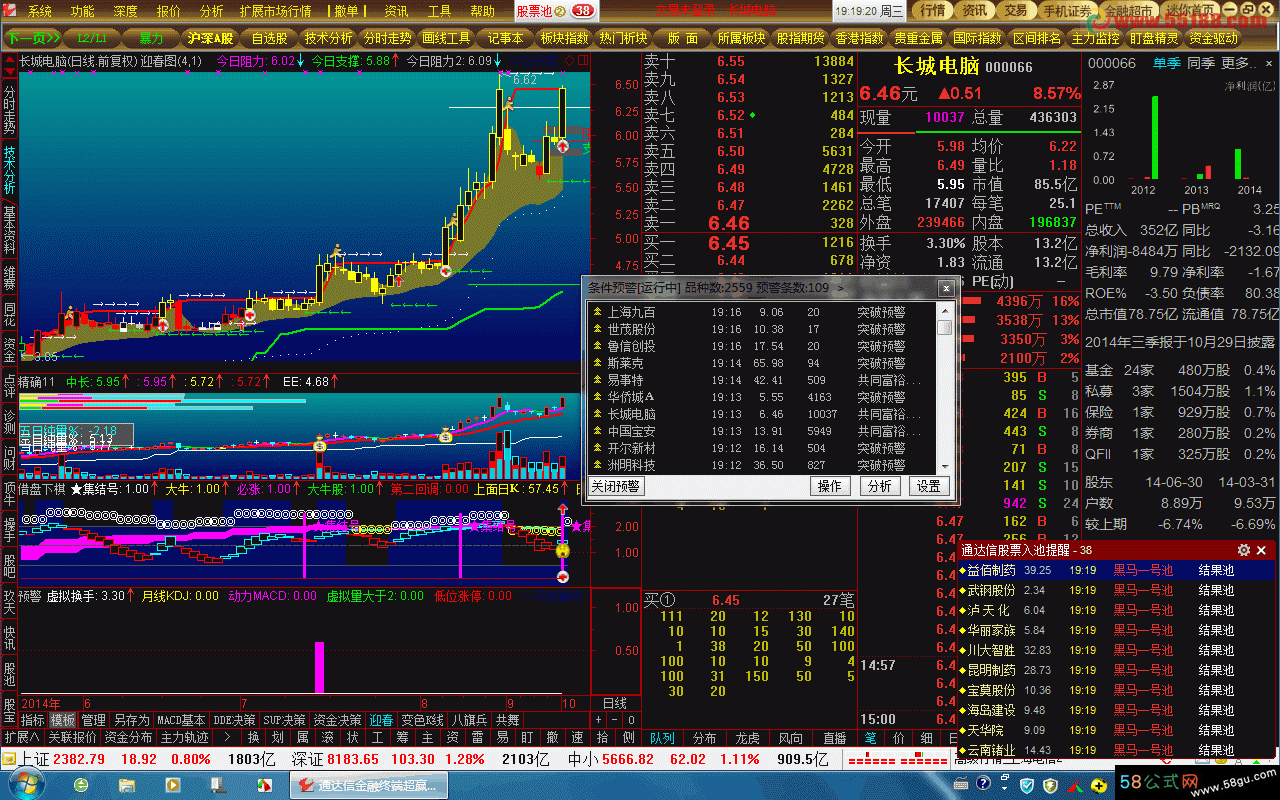Switch to 指标 tab under chart

33,720
